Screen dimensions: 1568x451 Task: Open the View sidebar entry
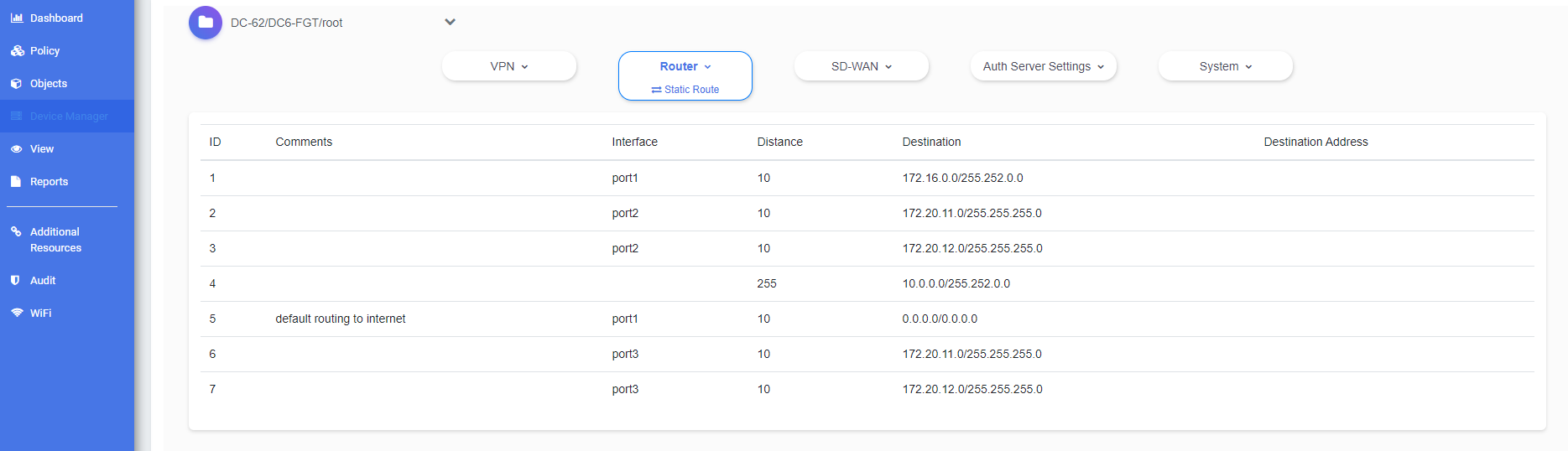click(x=67, y=148)
